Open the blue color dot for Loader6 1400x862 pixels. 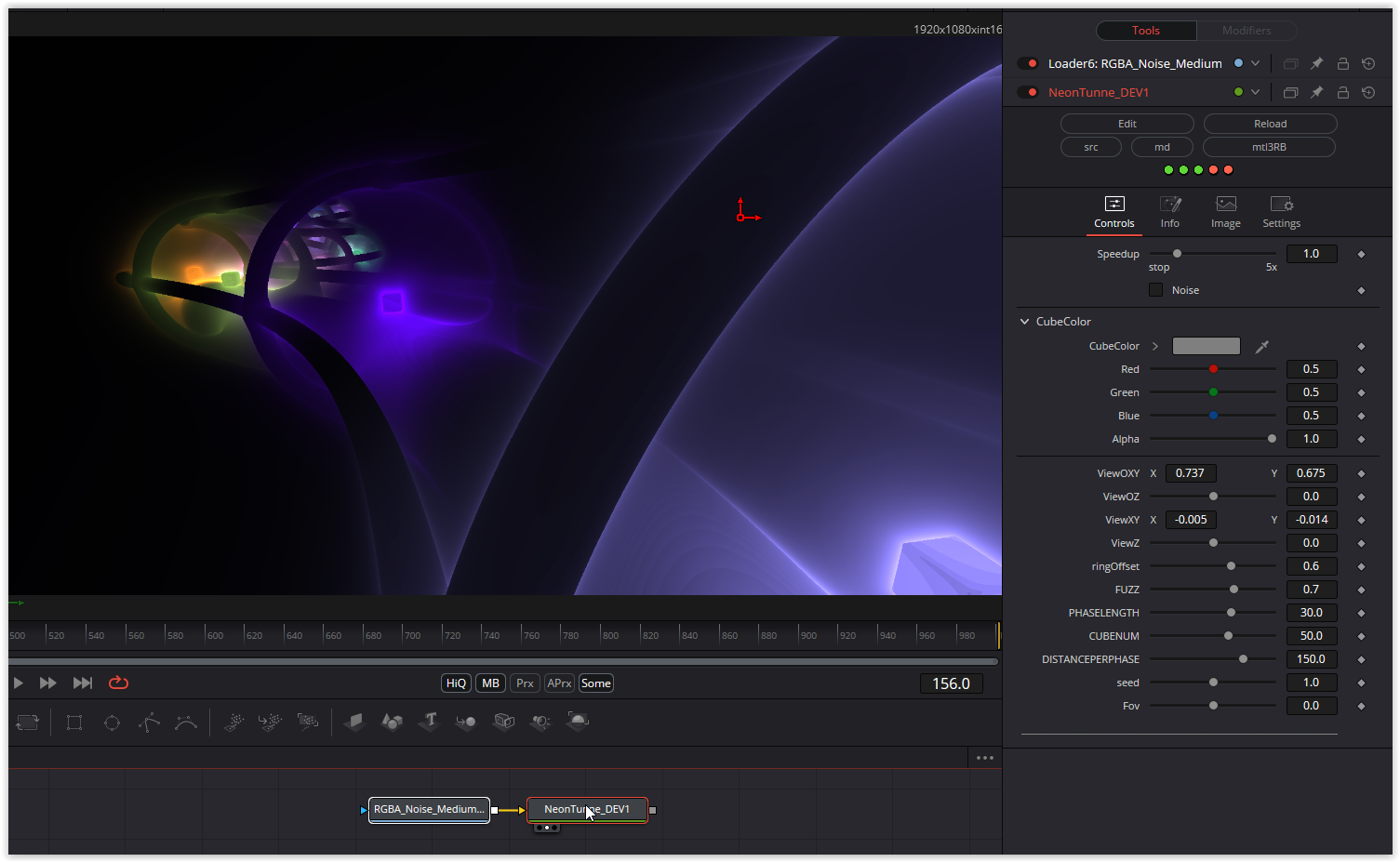1238,64
